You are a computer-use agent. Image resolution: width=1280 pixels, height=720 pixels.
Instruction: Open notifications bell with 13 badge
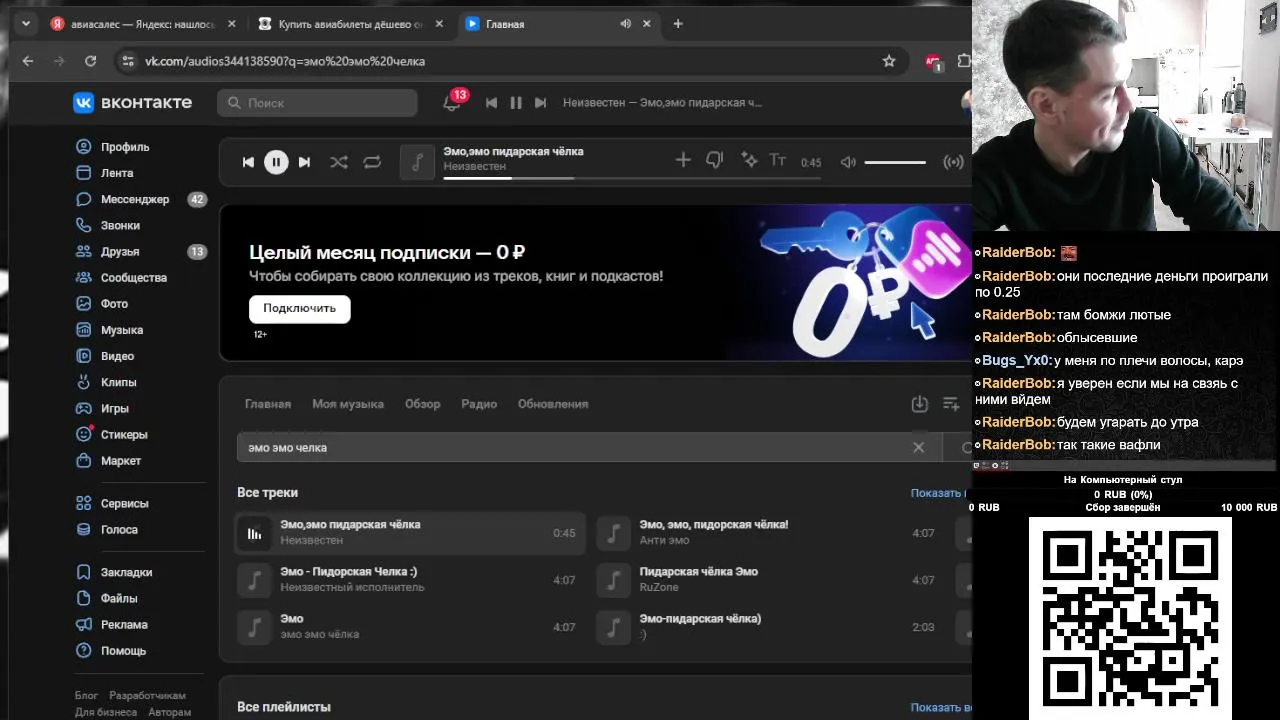[x=451, y=103]
